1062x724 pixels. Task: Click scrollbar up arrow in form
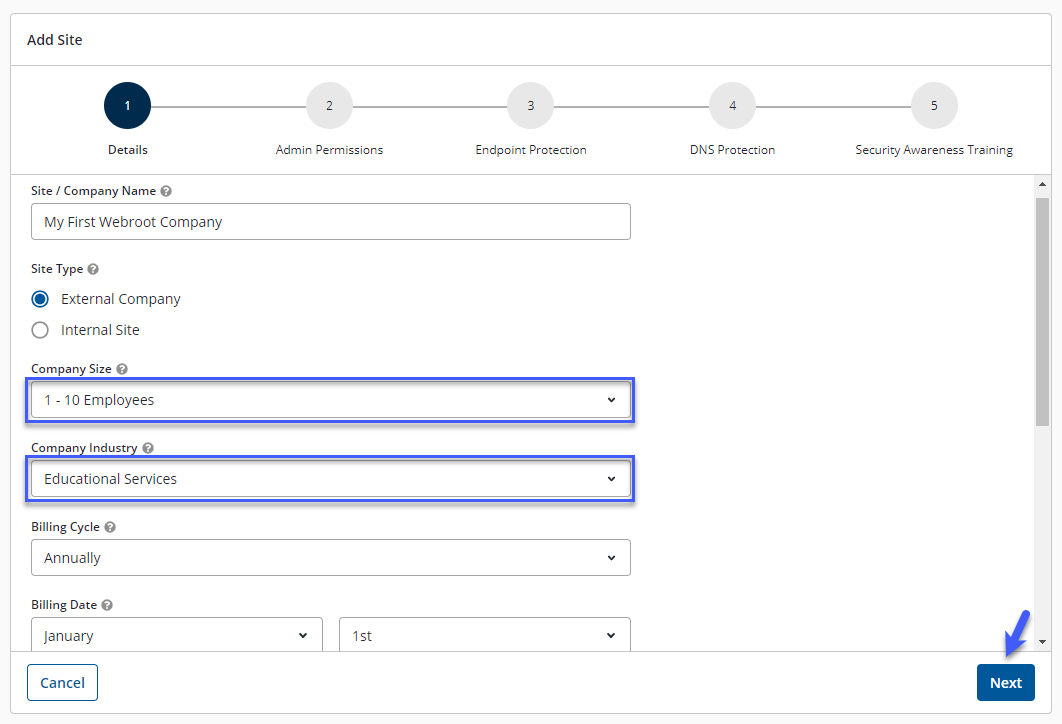[x=1042, y=185]
